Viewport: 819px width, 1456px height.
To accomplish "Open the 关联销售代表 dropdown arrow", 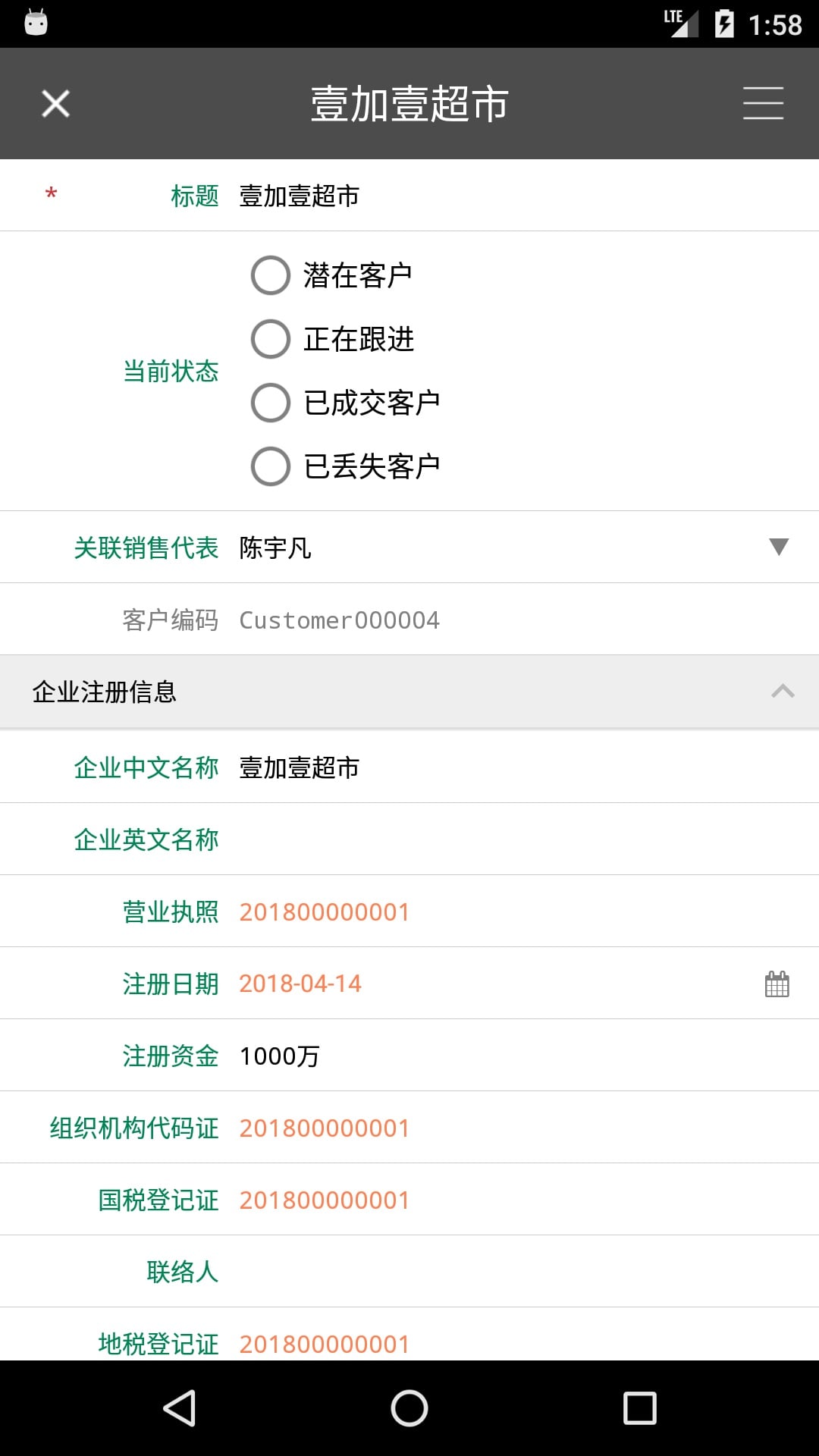I will click(779, 547).
